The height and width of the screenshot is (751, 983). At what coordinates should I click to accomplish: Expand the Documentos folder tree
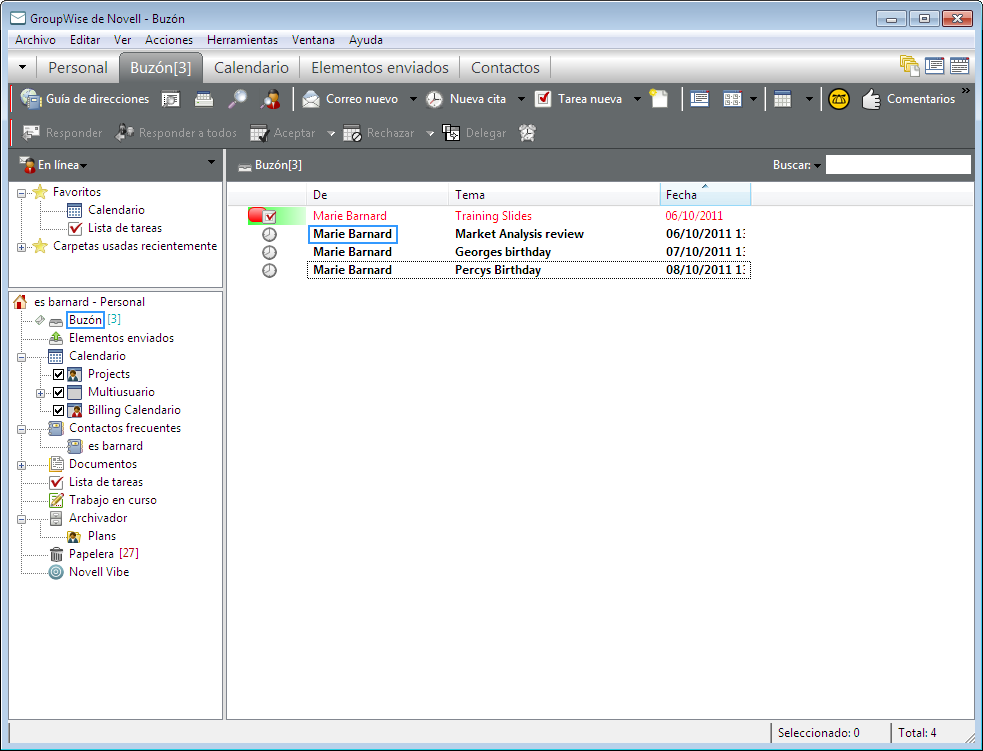[22, 464]
